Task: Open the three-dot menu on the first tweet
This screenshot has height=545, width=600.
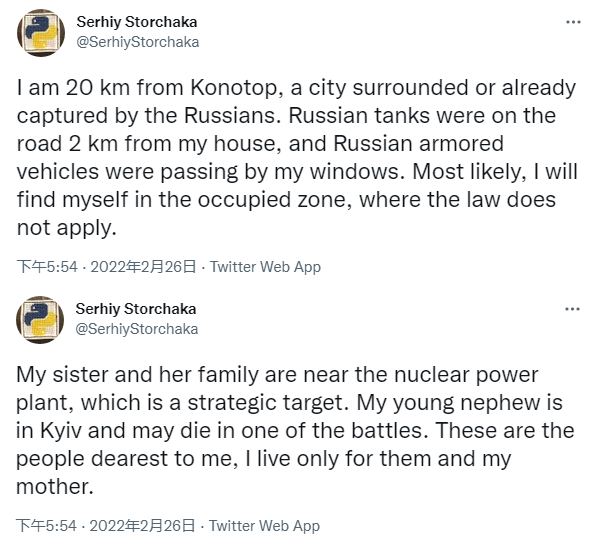Action: (573, 22)
